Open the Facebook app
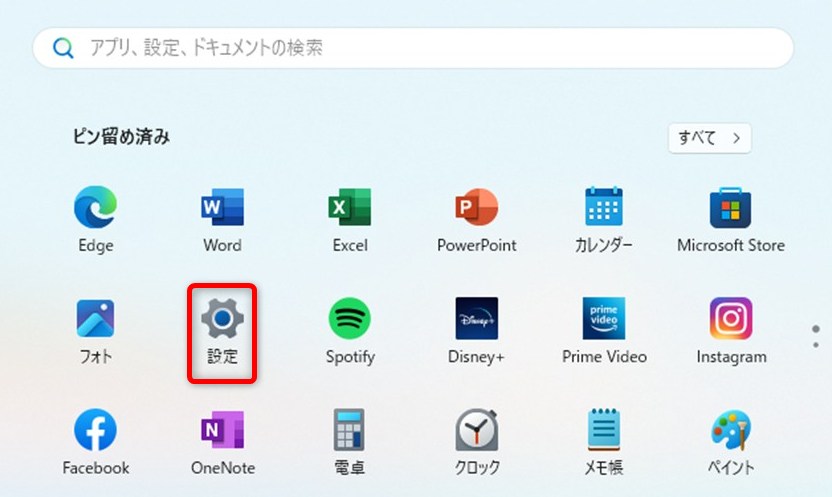The image size is (832, 497). (x=96, y=442)
